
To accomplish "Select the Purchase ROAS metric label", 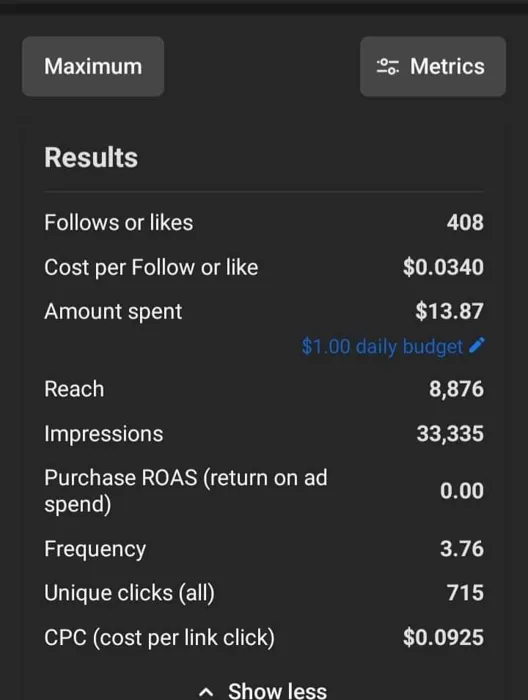I will [186, 491].
